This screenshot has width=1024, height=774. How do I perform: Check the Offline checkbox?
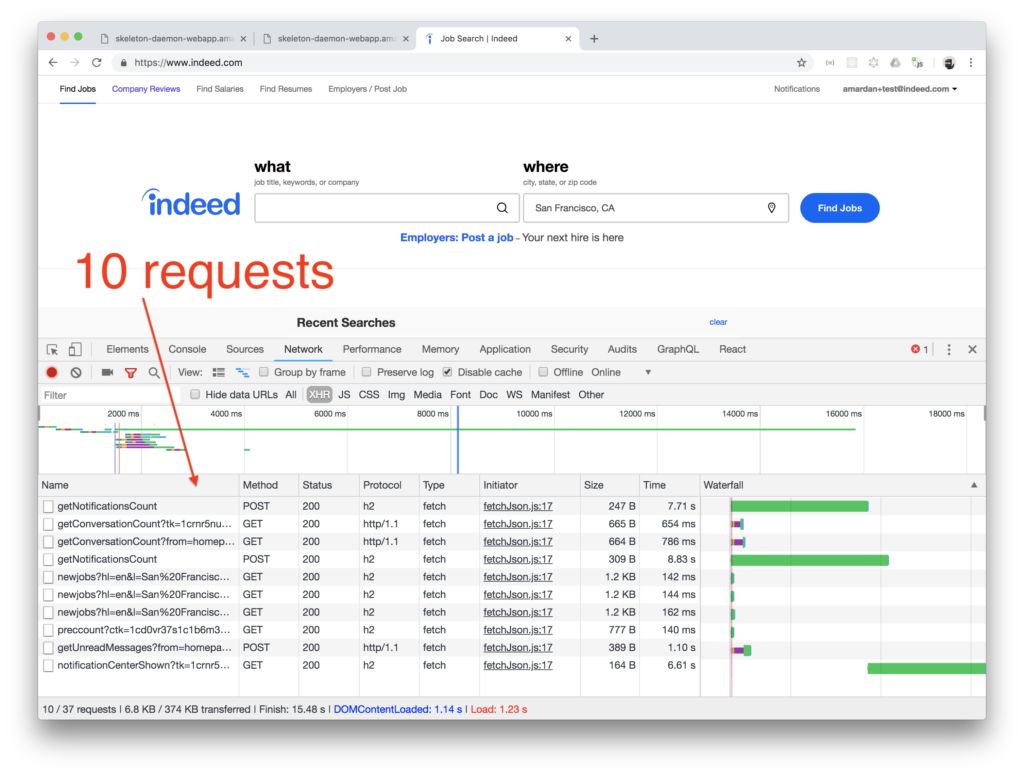click(543, 372)
